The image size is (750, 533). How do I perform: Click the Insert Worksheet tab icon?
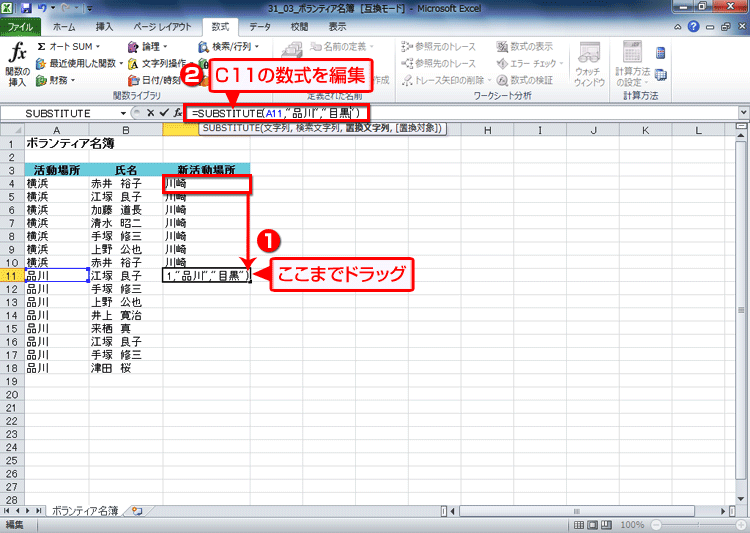(137, 511)
